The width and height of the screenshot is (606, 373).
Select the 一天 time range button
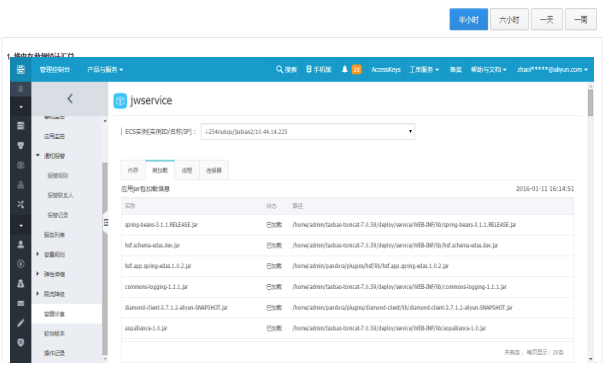pos(546,19)
